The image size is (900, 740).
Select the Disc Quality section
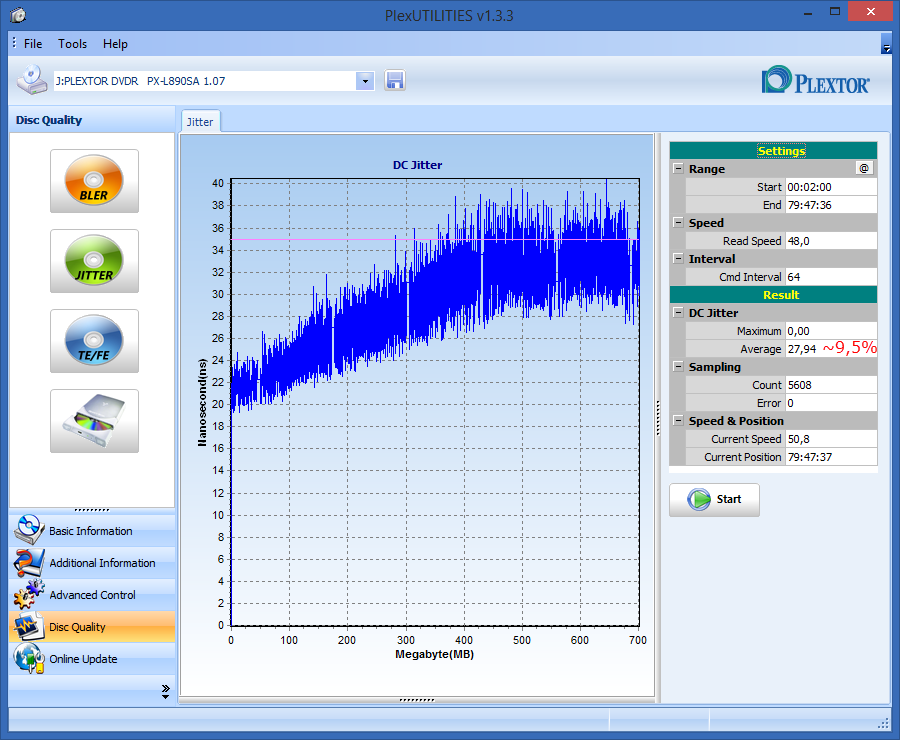click(x=92, y=626)
